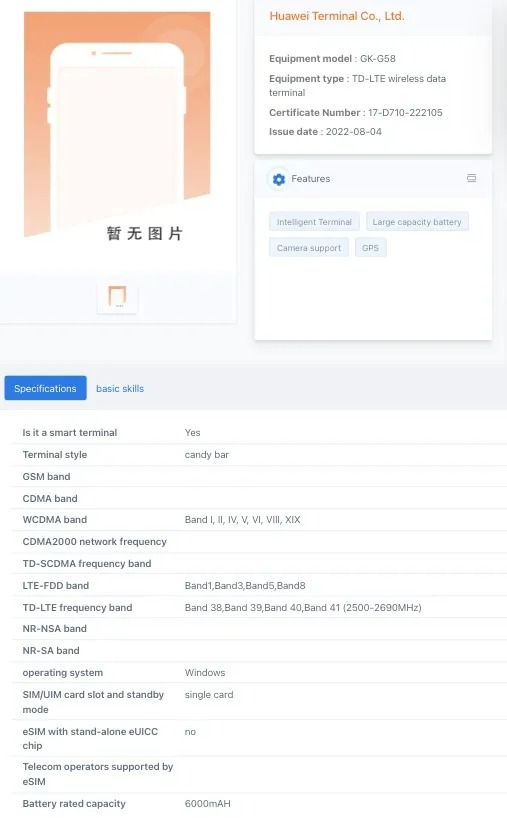Click the 'NR-SA band' label
Screen dimensions: 507x818
tap(51, 651)
